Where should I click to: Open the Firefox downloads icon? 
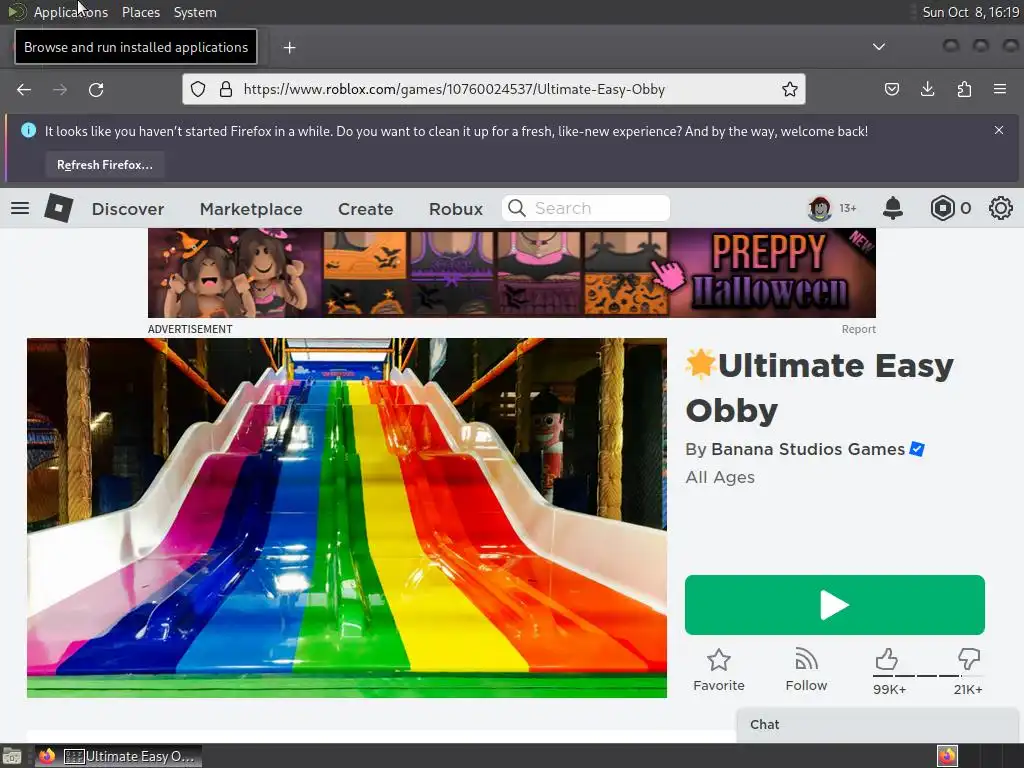[x=927, y=89]
